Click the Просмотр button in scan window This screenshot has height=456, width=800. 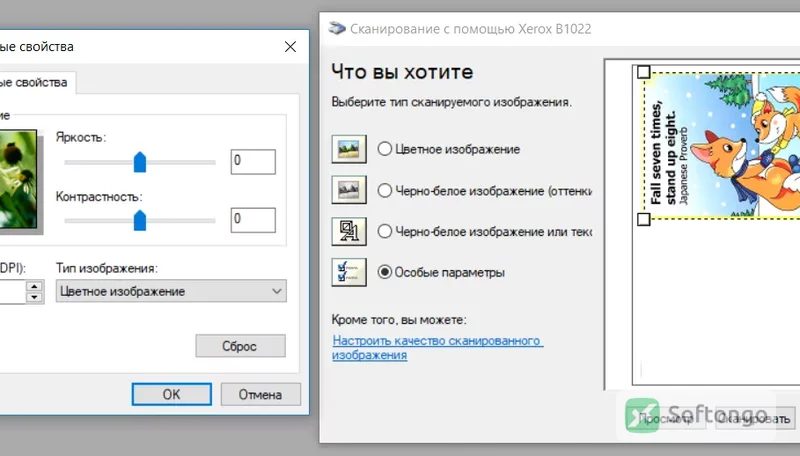tap(666, 418)
